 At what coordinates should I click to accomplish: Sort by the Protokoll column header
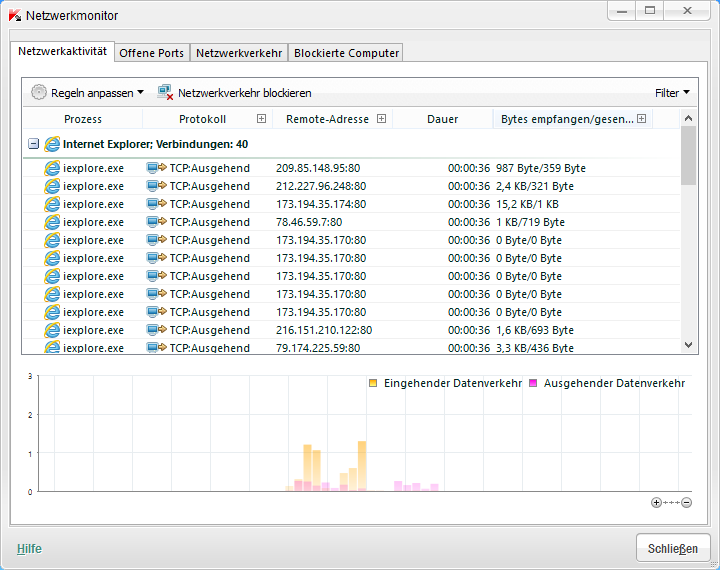(202, 119)
